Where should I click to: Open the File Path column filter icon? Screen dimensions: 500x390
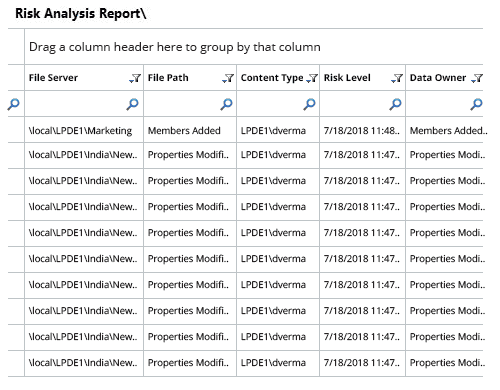coord(228,78)
